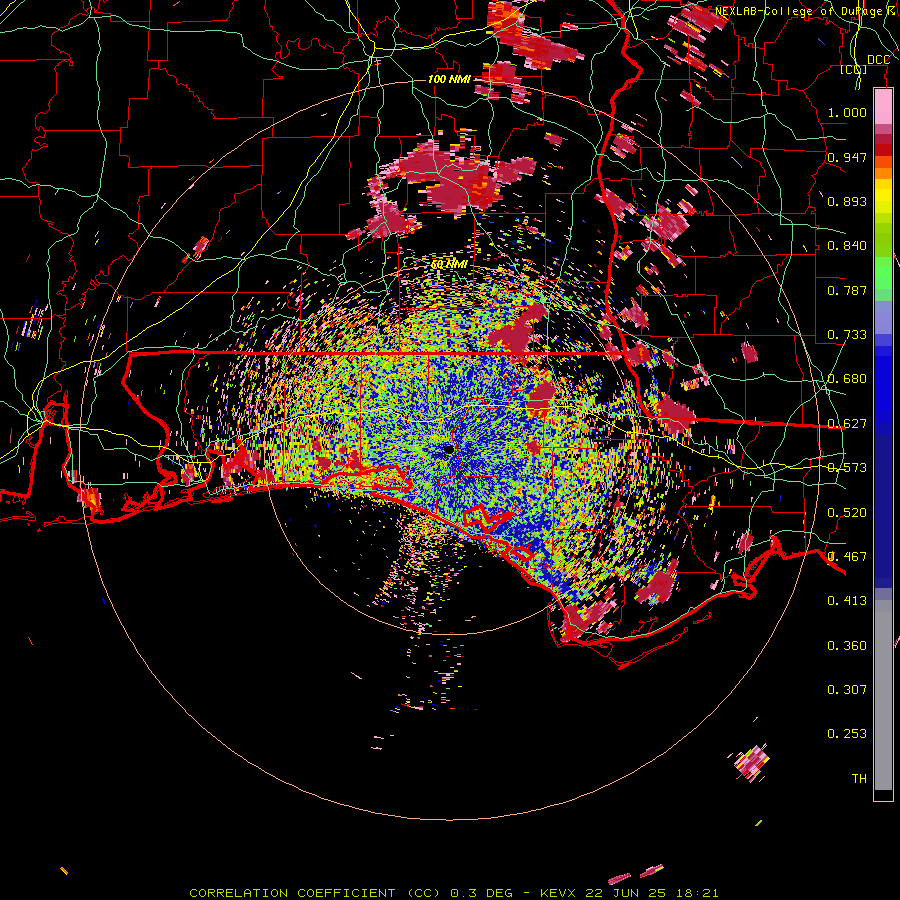Click the TH threshold label on the scale

859,779
